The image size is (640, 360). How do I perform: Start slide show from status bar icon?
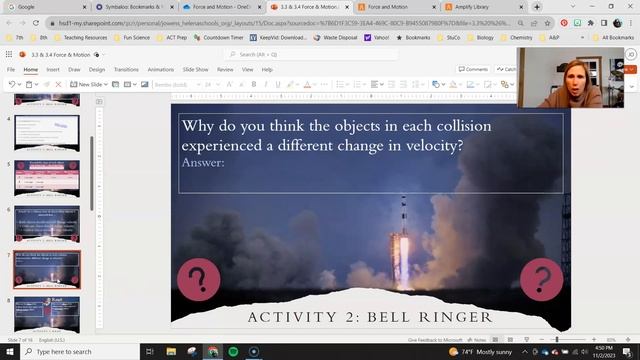click(527, 340)
